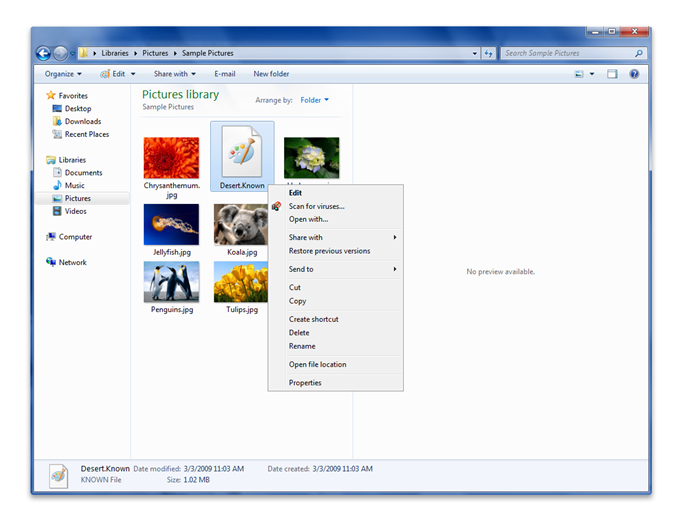
Task: Select the Jellyfish.jpg thumbnail
Action: click(x=172, y=224)
